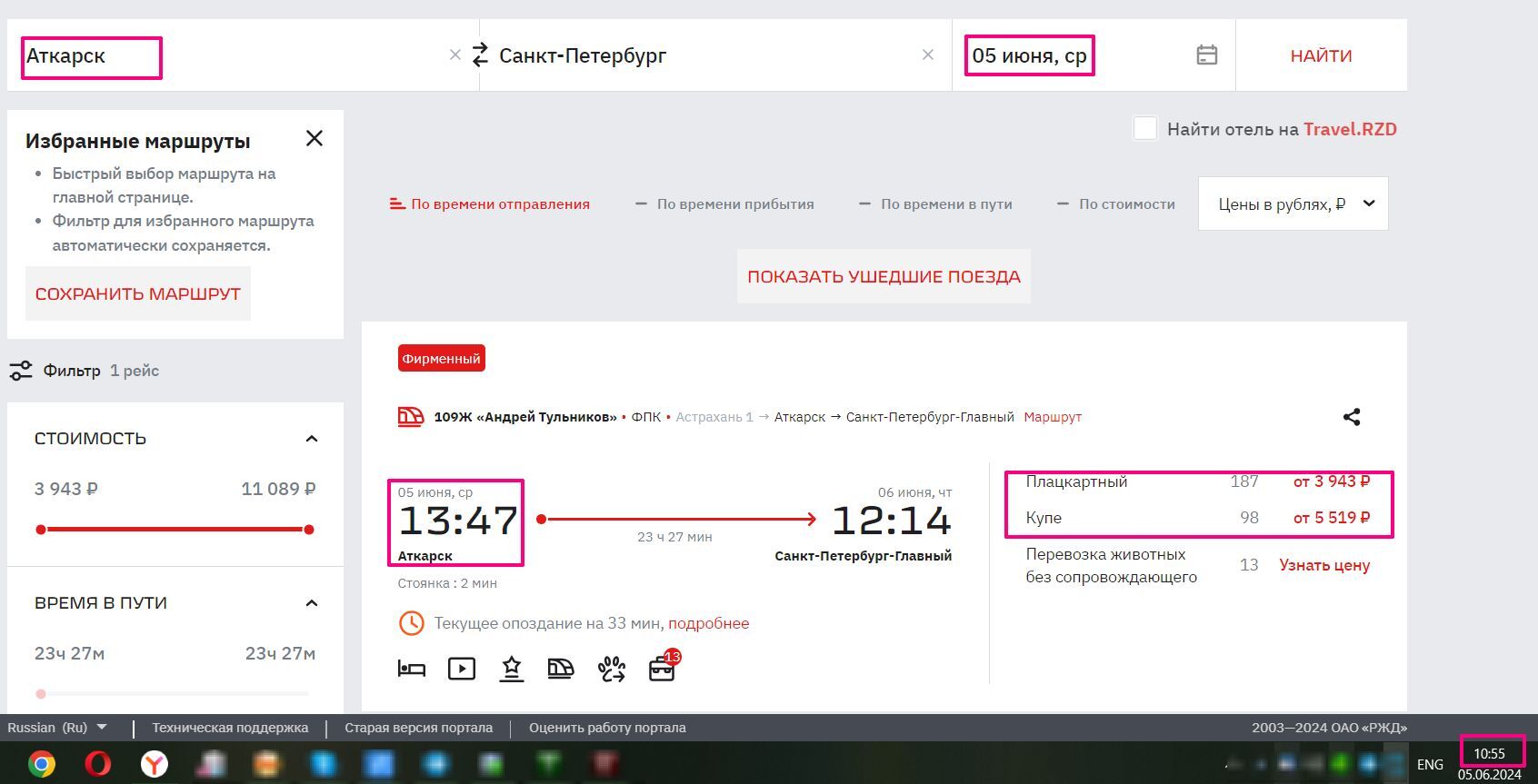Open Chrome from the taskbar
Screen dimensions: 1538x784
(x=41, y=764)
